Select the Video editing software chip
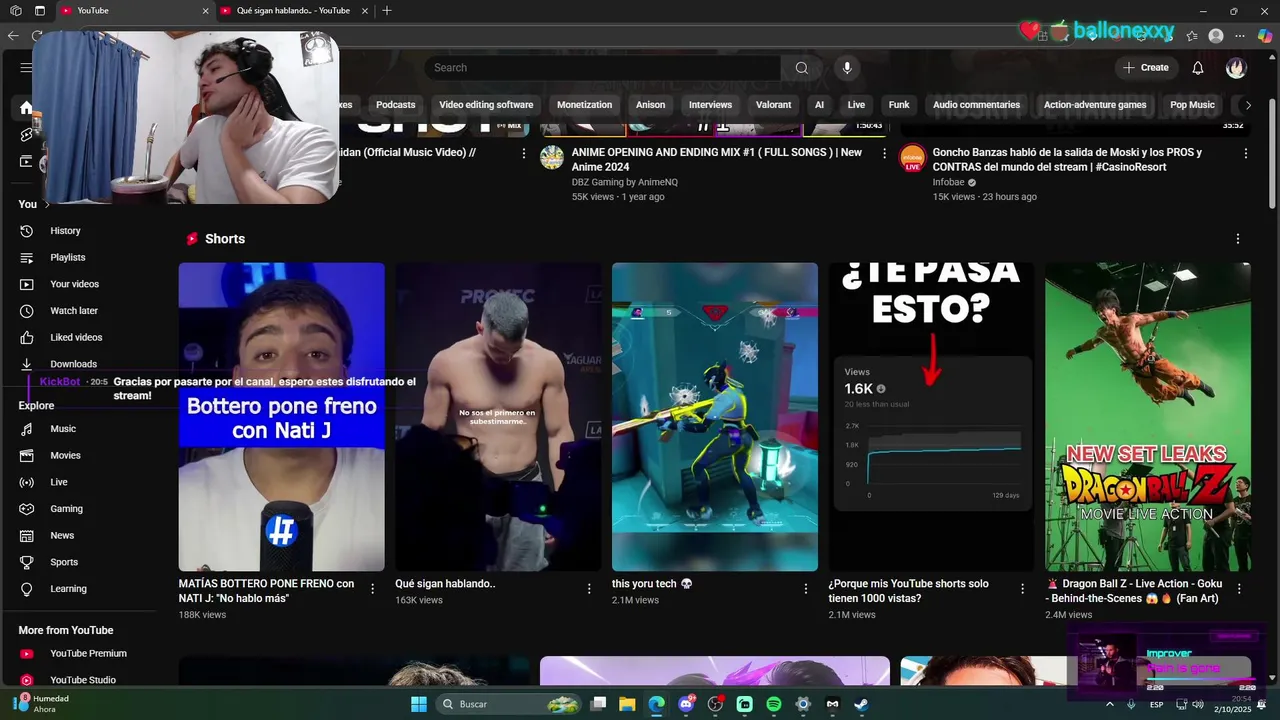Image resolution: width=1280 pixels, height=720 pixels. coord(486,105)
